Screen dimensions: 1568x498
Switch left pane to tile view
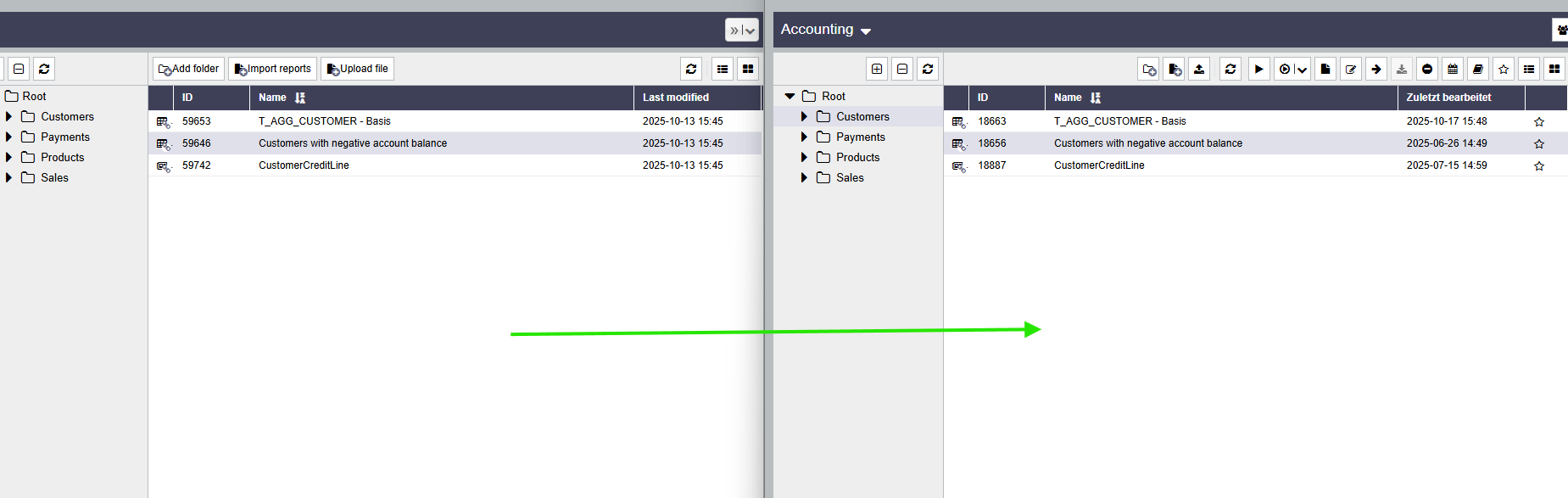pos(748,70)
